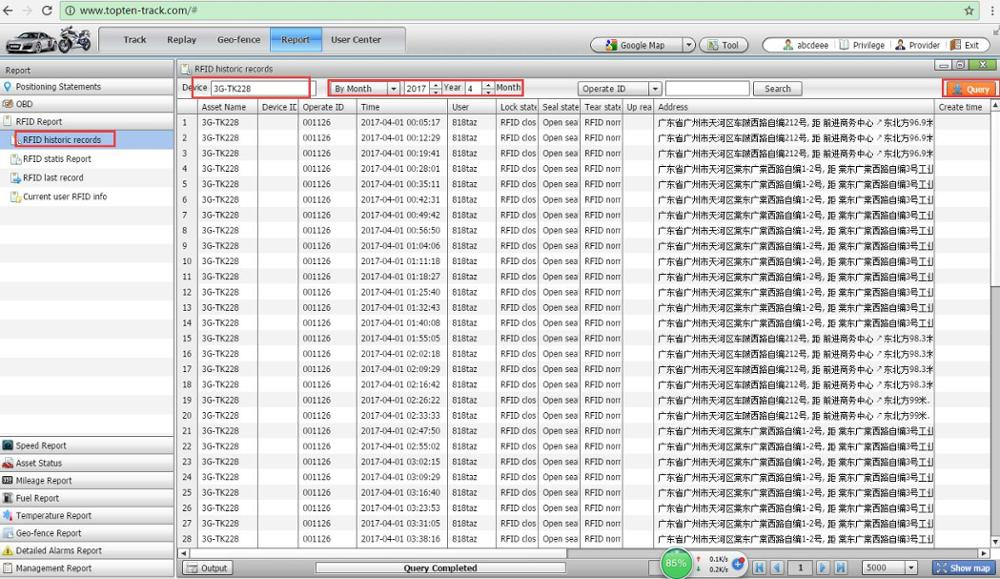
Task: Click the Device name input field
Action: (260, 89)
